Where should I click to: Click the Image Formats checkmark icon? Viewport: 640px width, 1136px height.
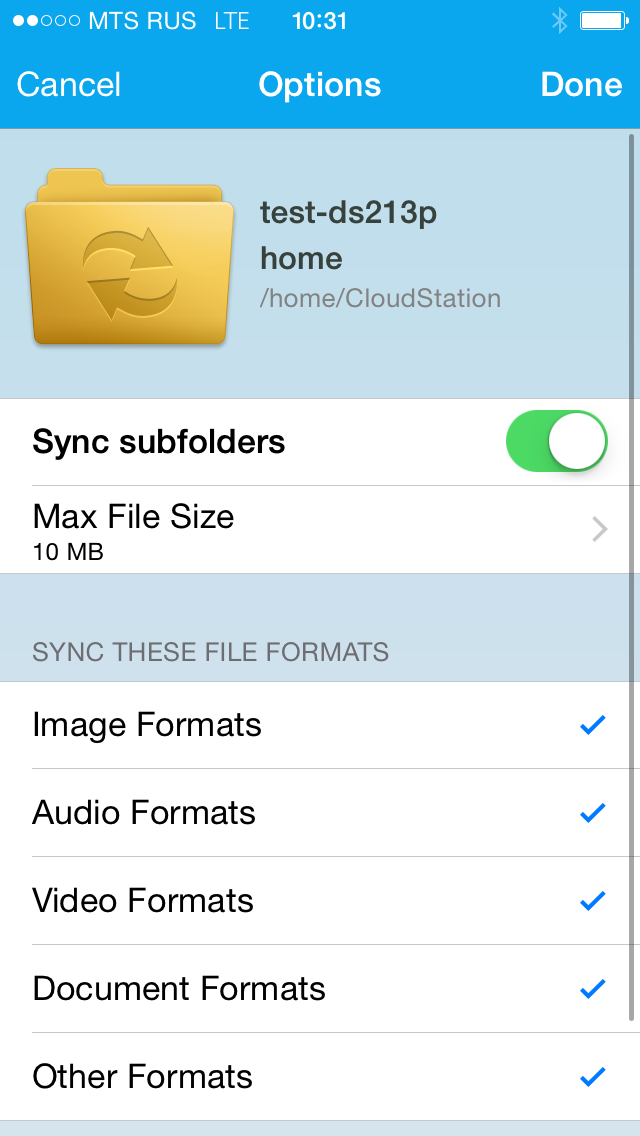(593, 725)
